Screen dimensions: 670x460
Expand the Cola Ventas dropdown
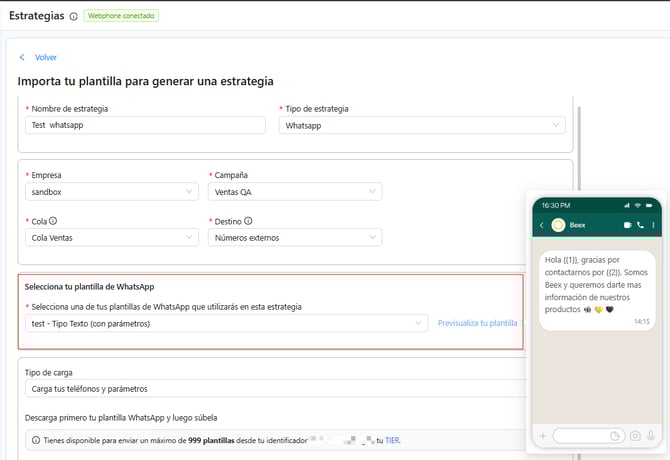[111, 237]
